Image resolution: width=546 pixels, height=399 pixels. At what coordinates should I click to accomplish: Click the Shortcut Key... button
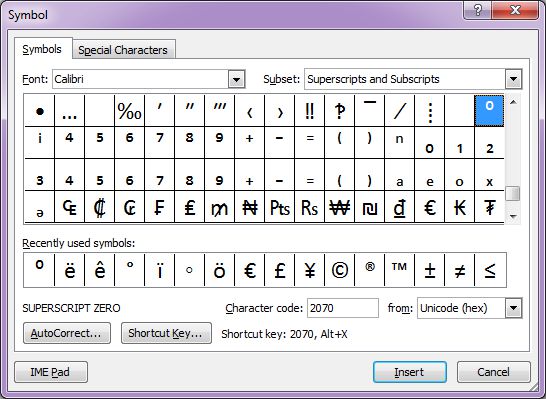click(x=166, y=333)
